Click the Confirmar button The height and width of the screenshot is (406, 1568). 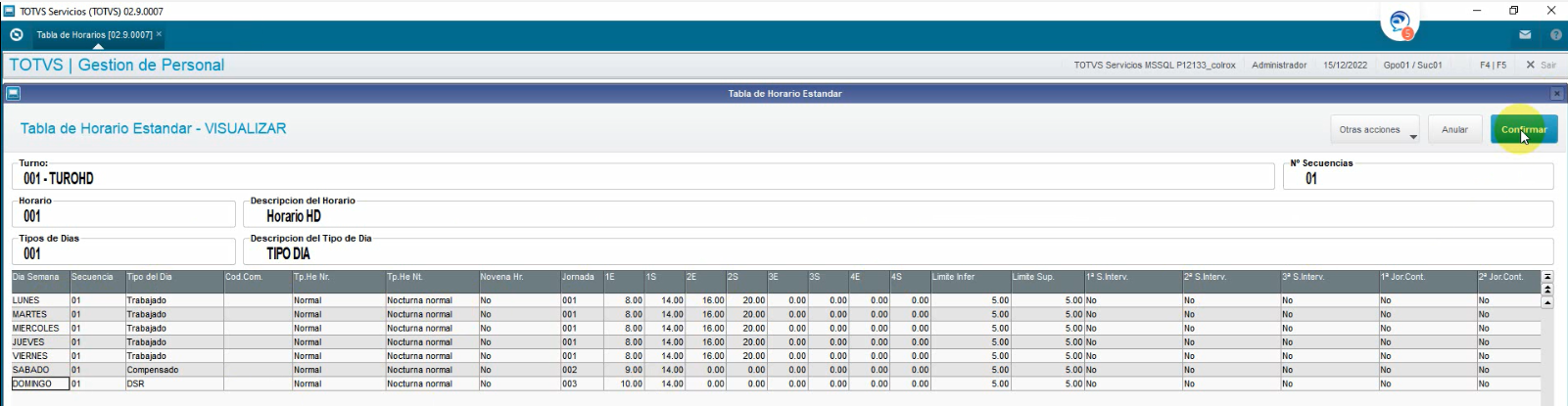pos(1524,129)
